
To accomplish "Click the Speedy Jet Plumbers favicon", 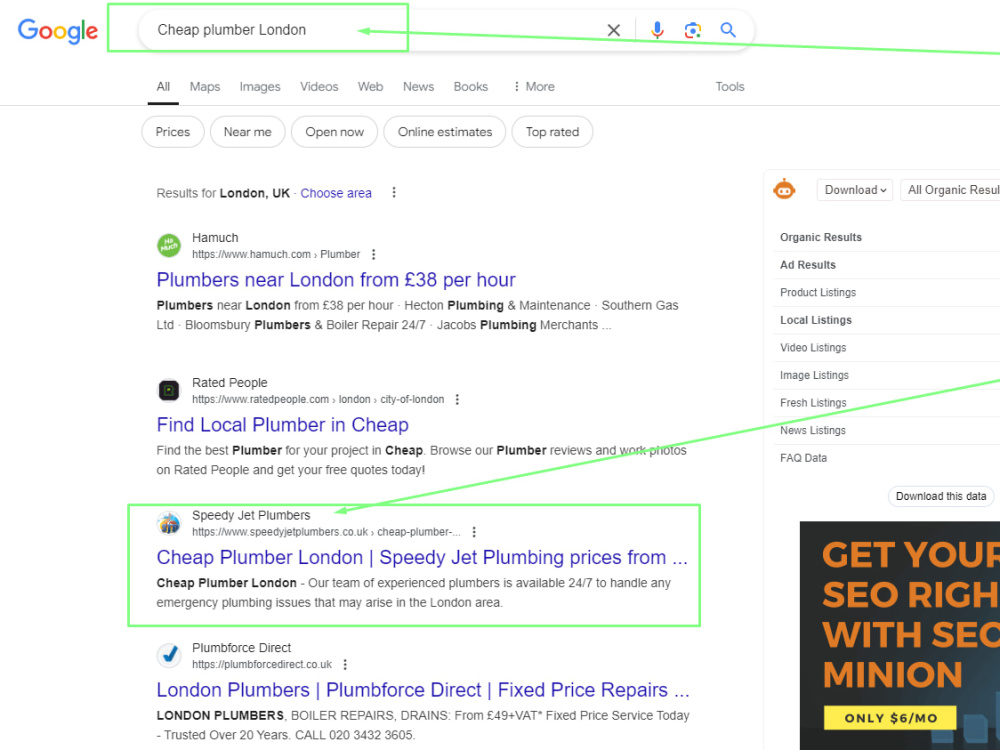I will tap(169, 523).
